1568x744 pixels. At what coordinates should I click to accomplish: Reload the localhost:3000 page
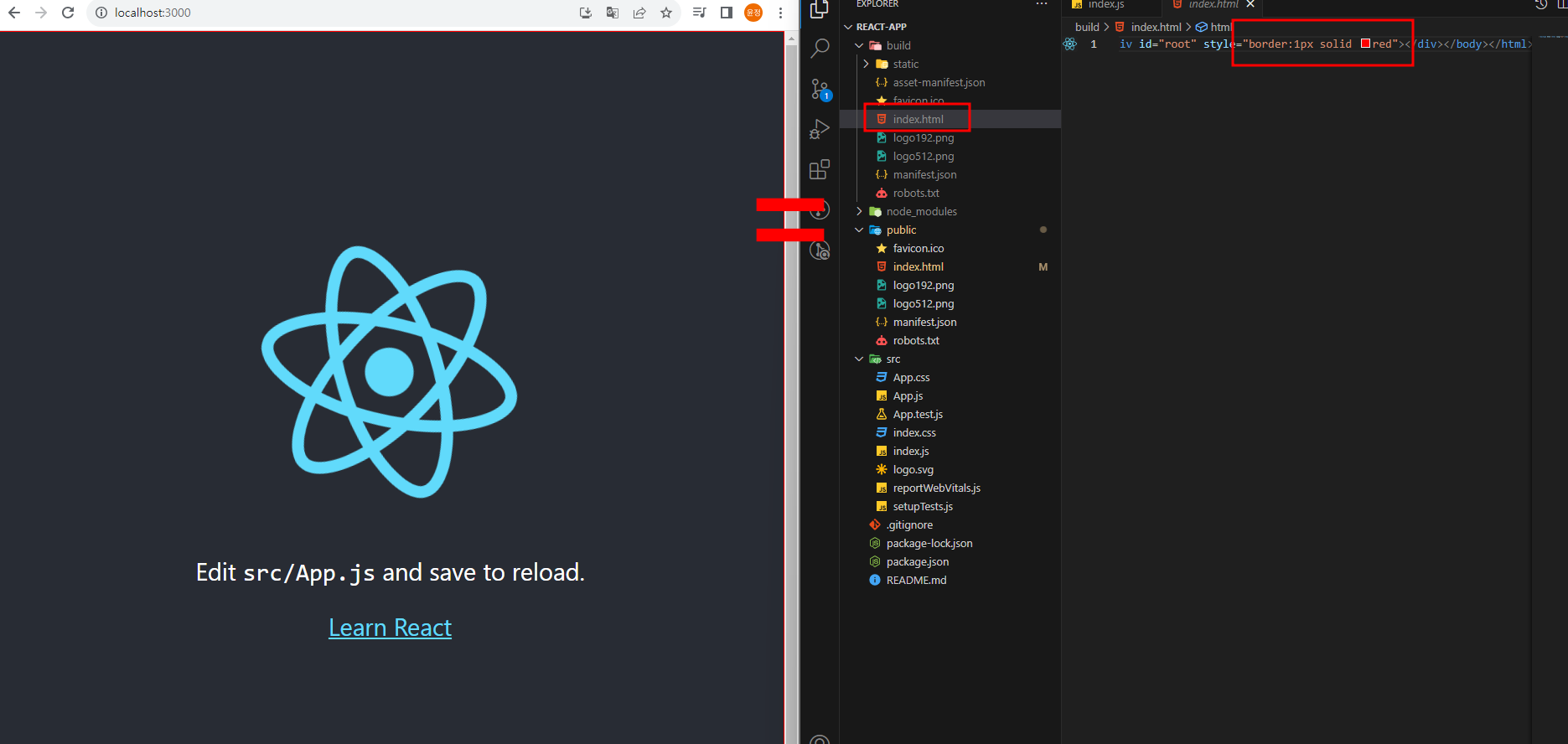pyautogui.click(x=68, y=13)
